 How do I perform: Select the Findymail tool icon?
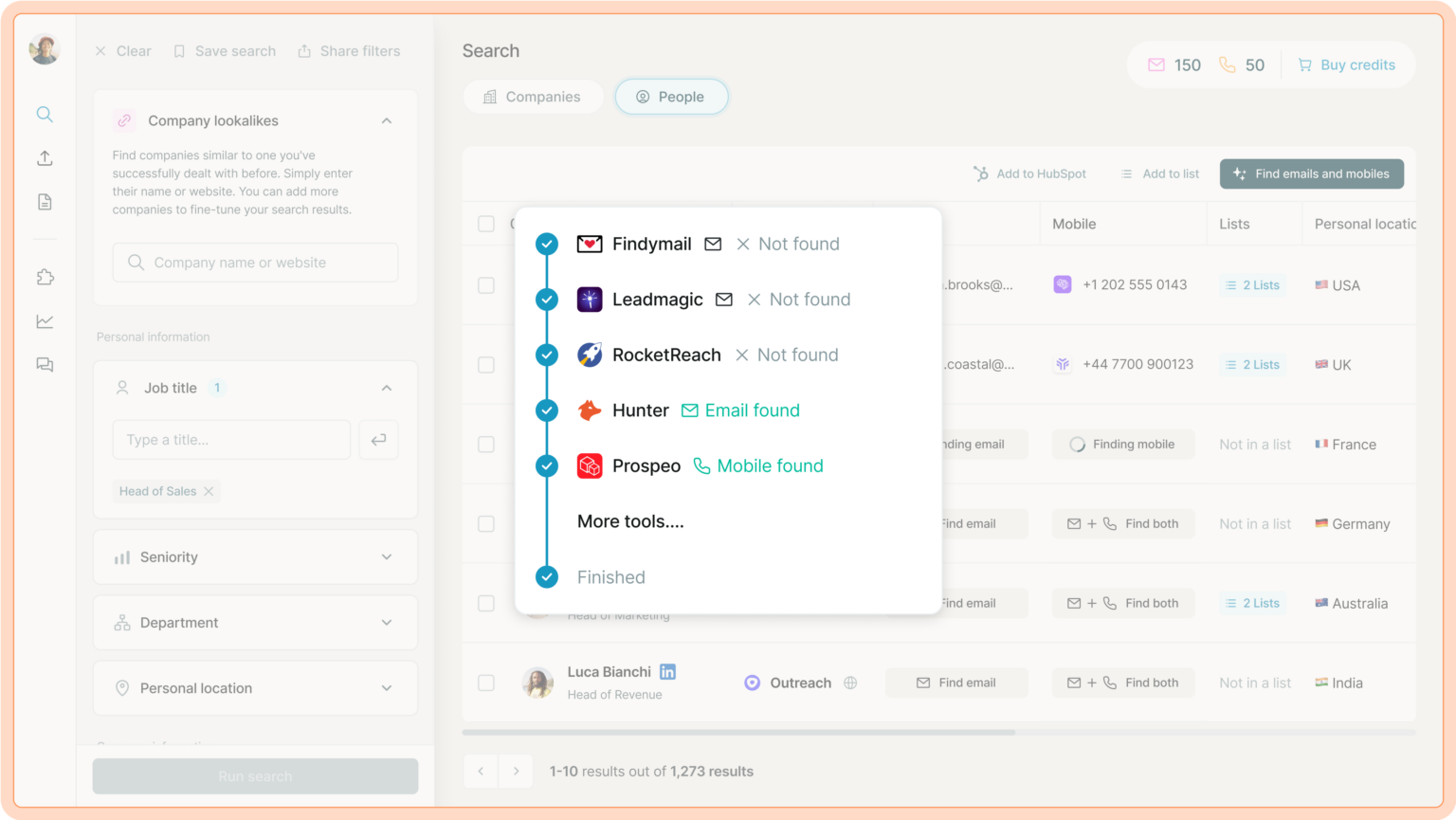588,244
